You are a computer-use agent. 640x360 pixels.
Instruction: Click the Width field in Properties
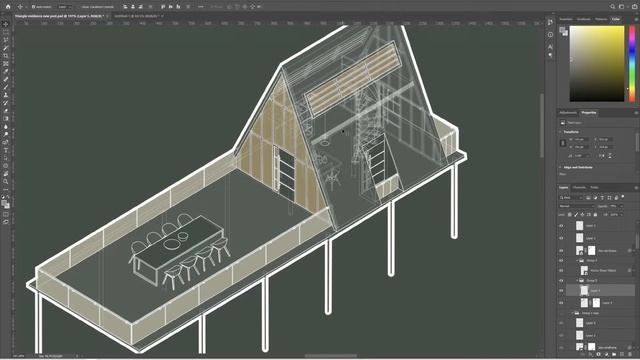coord(579,139)
